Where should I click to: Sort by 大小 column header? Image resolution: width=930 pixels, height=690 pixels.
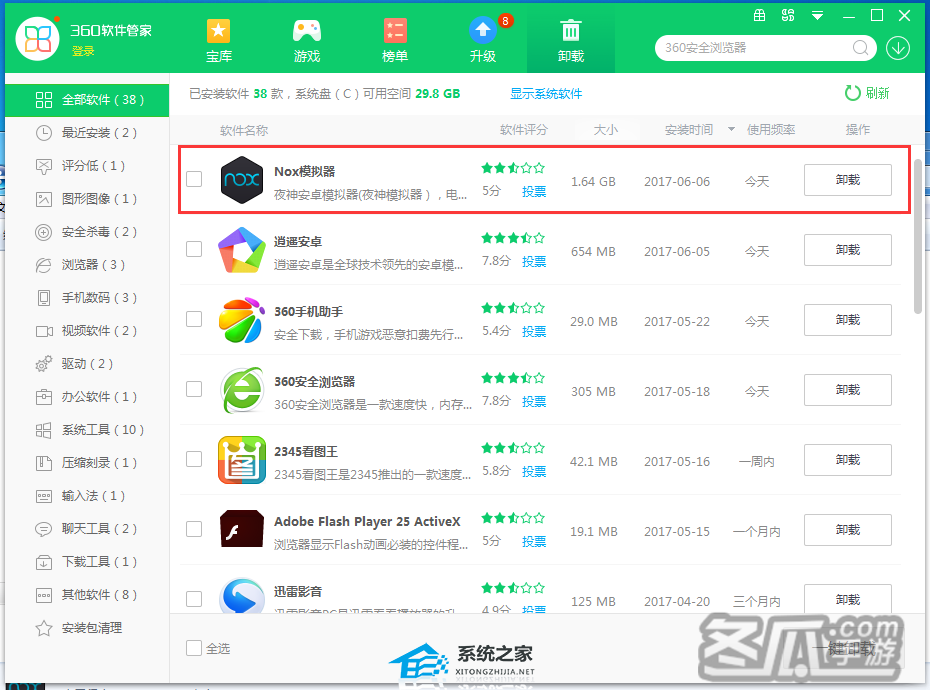tap(606, 130)
